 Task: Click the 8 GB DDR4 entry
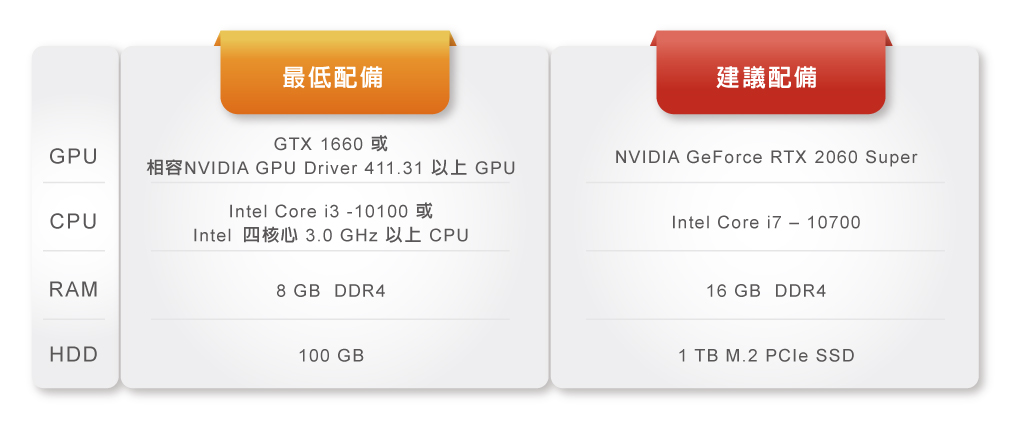(331, 291)
